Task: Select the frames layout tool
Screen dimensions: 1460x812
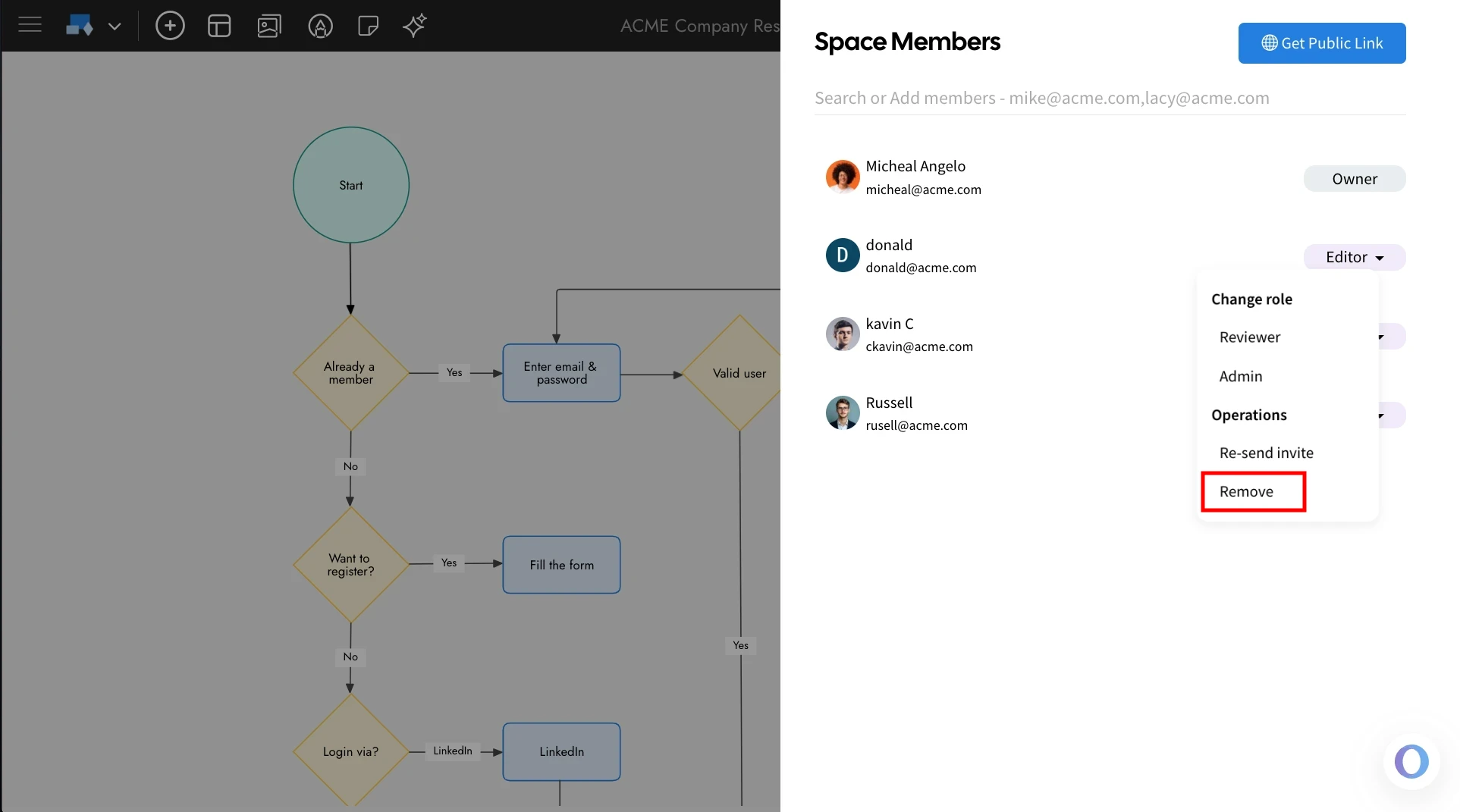Action: (x=219, y=25)
